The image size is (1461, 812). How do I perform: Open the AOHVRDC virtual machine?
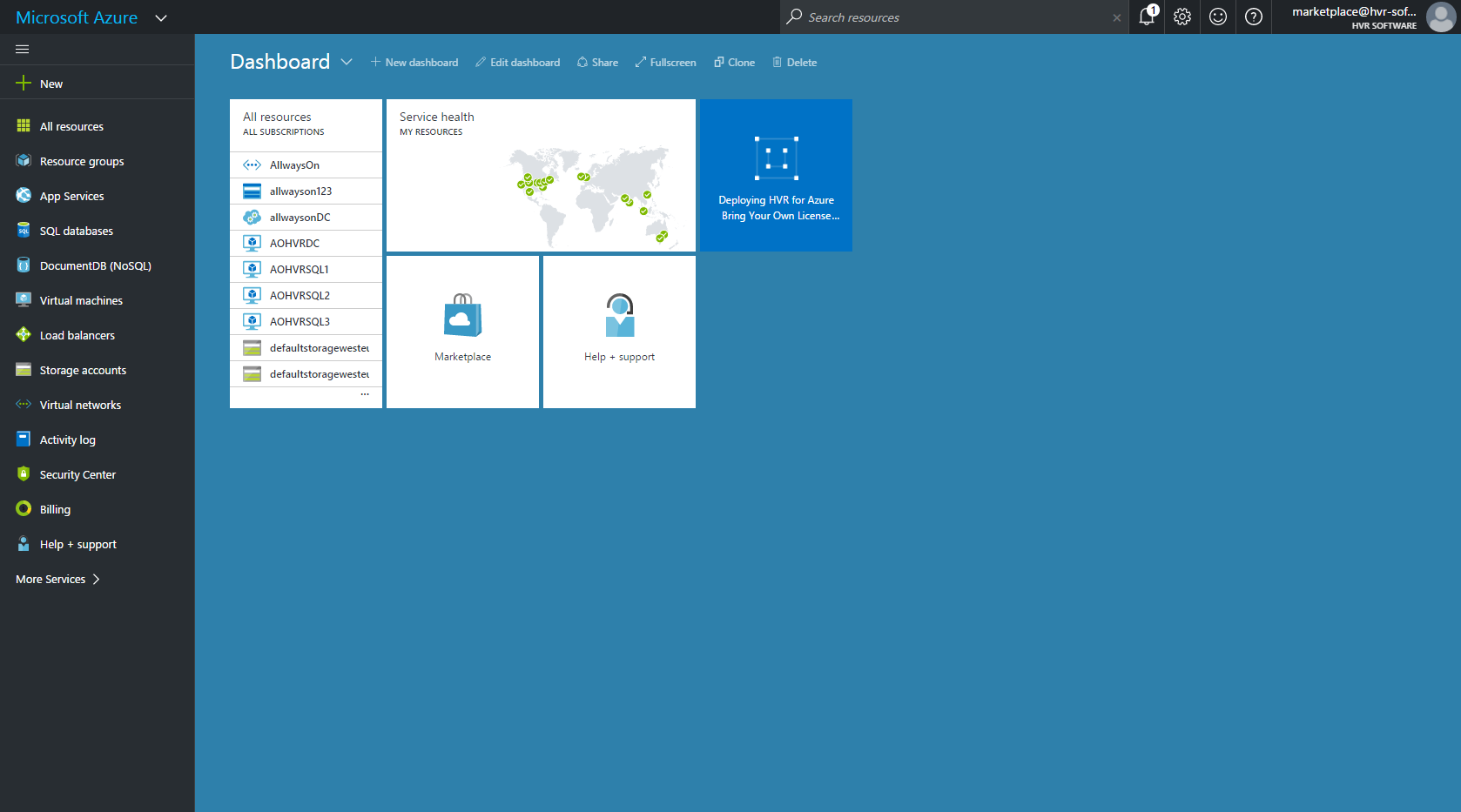click(x=306, y=244)
